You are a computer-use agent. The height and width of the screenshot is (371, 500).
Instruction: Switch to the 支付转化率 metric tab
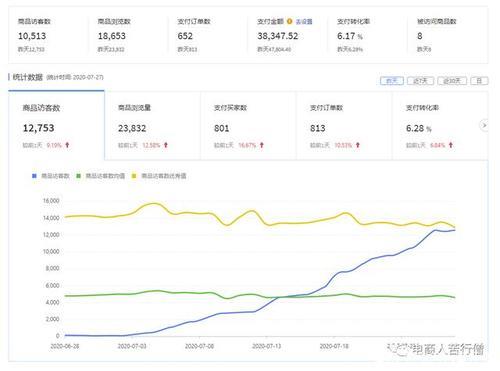coord(436,126)
